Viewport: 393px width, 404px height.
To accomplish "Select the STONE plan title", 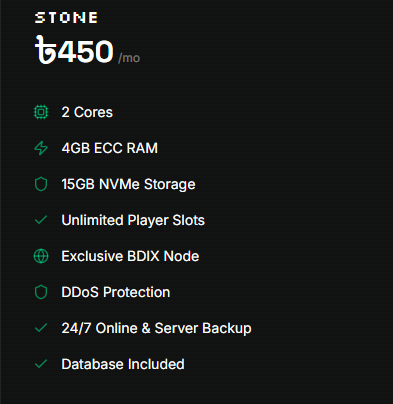I will pos(66,18).
